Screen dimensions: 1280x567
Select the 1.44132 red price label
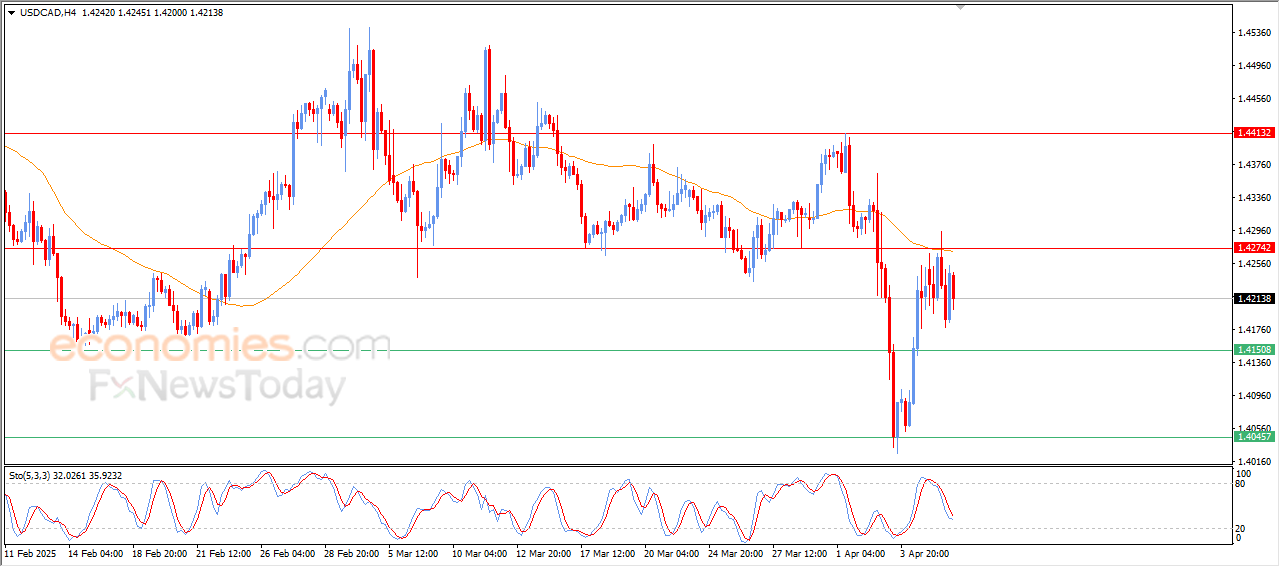click(1254, 133)
